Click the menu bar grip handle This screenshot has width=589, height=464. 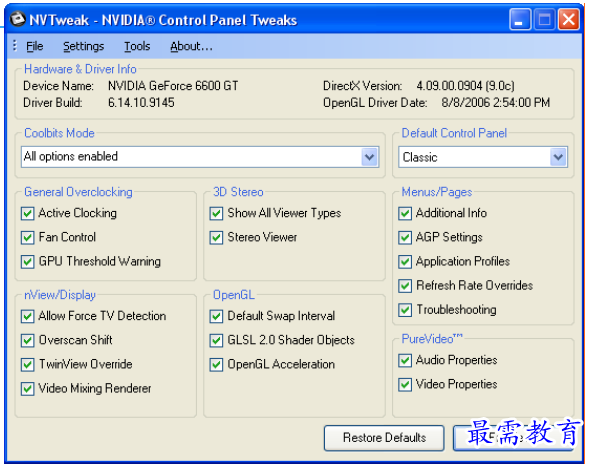pyautogui.click(x=15, y=45)
